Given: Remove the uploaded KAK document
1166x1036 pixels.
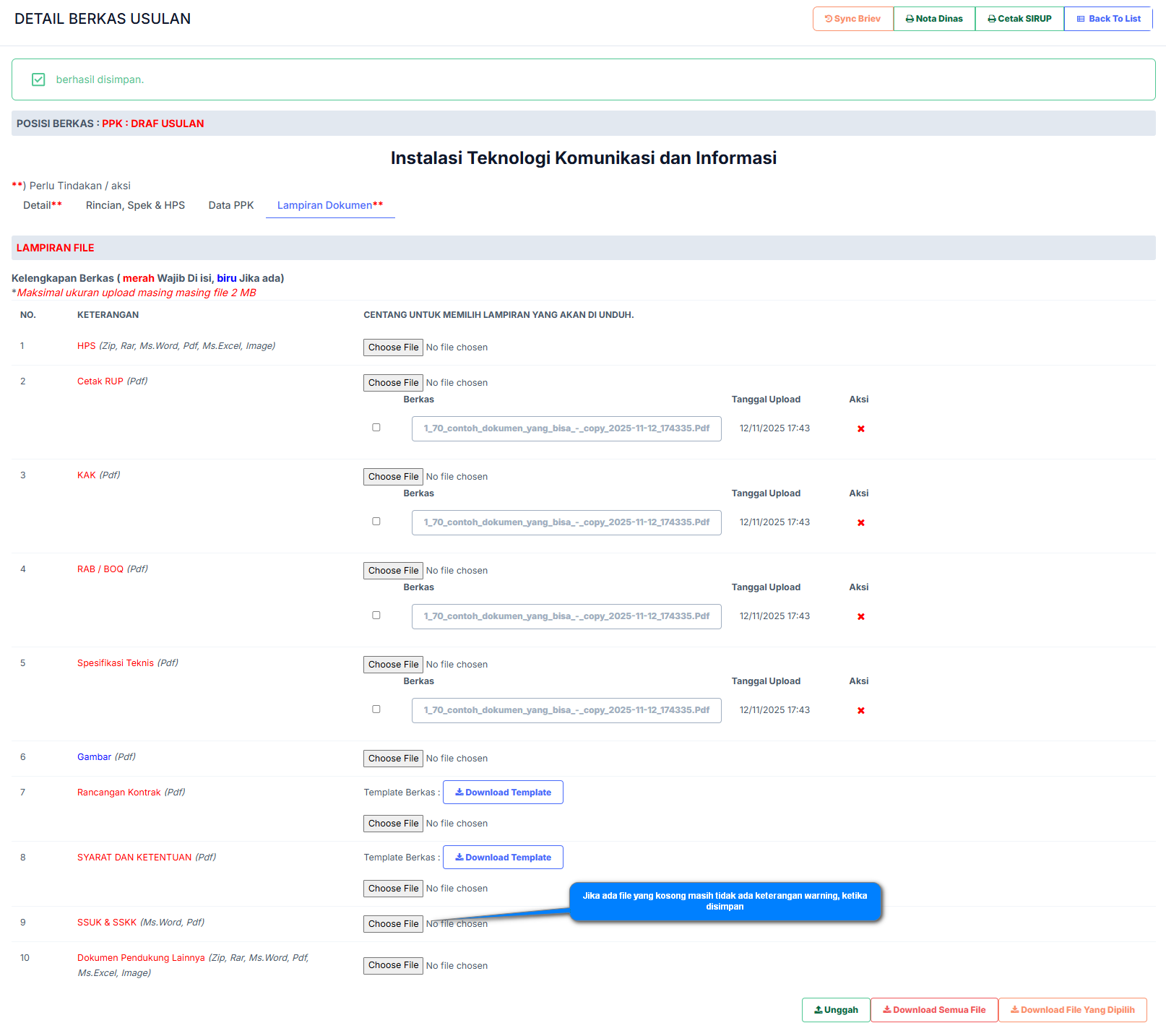Looking at the screenshot, I should [x=860, y=523].
